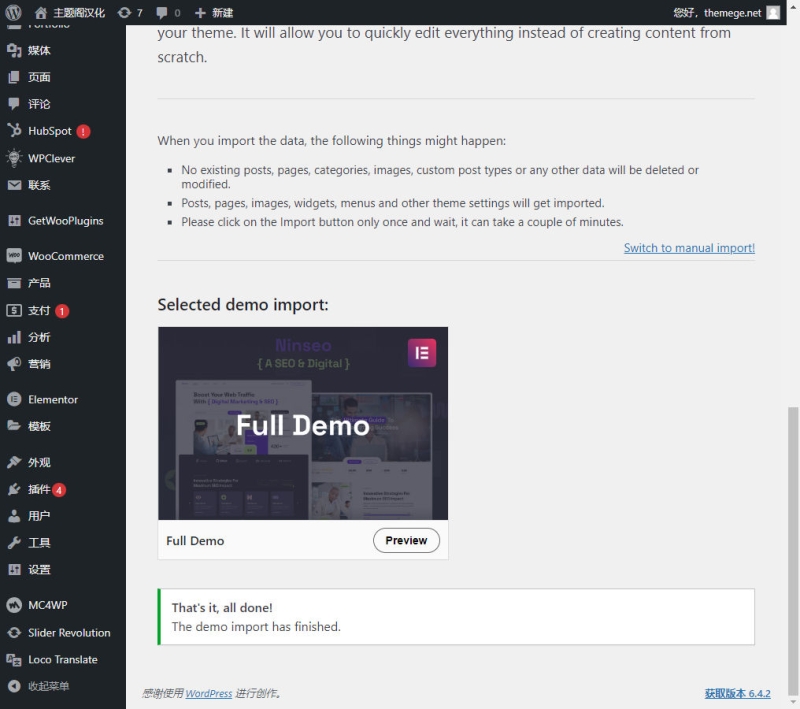
Task: Click the 获取版本 6.4.2 link
Action: pyautogui.click(x=737, y=693)
